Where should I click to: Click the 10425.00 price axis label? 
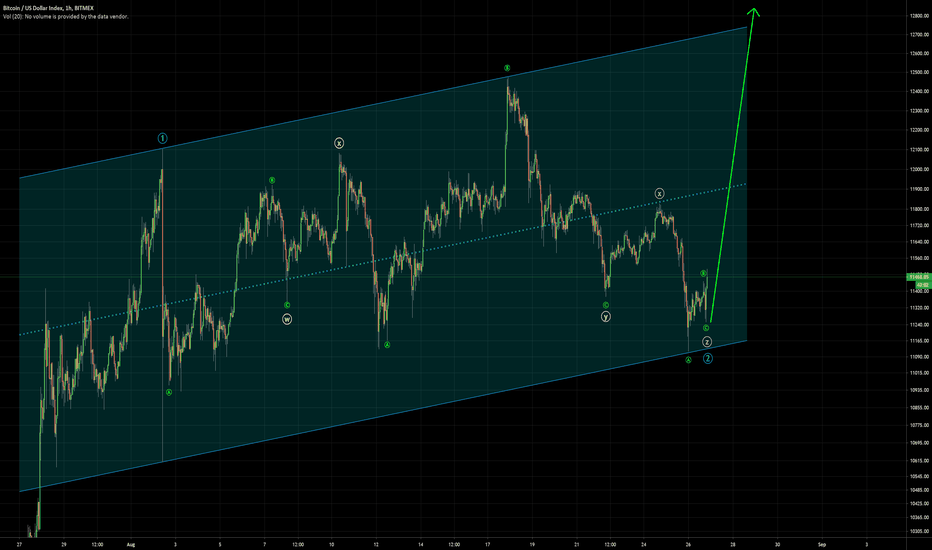919,504
